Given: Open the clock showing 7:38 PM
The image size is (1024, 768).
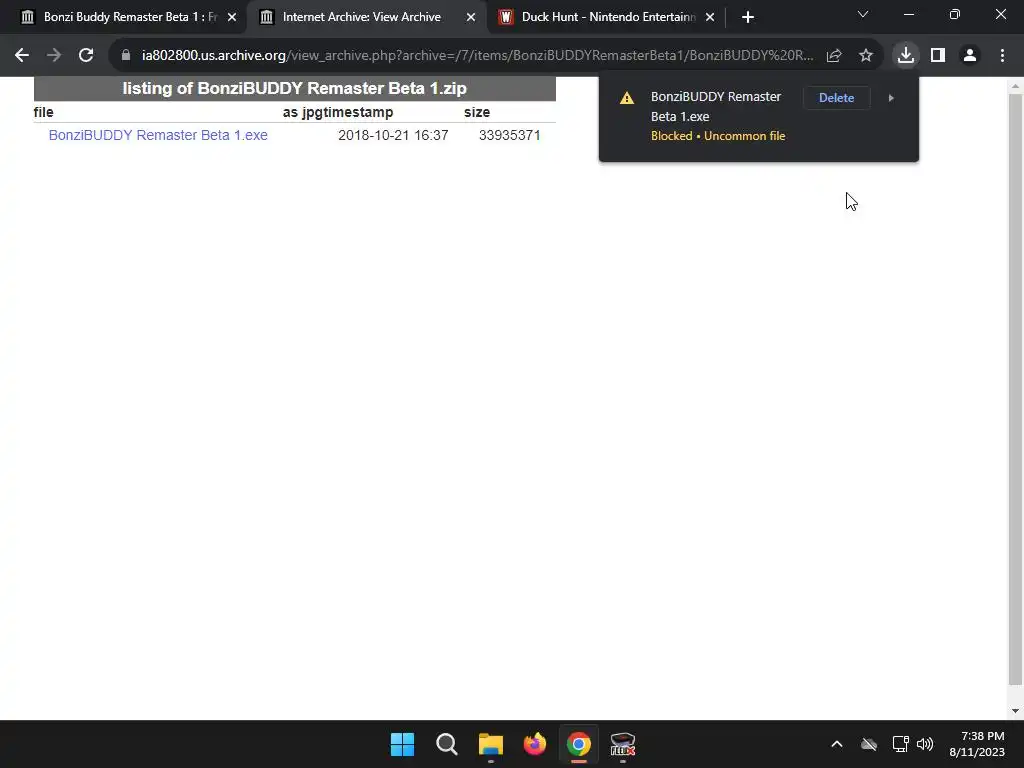Looking at the screenshot, I should point(977,744).
